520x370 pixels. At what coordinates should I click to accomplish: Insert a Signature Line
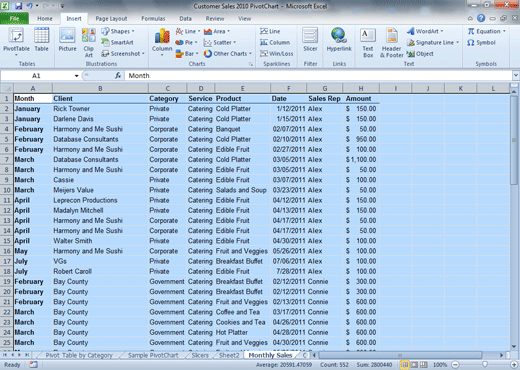pos(433,42)
